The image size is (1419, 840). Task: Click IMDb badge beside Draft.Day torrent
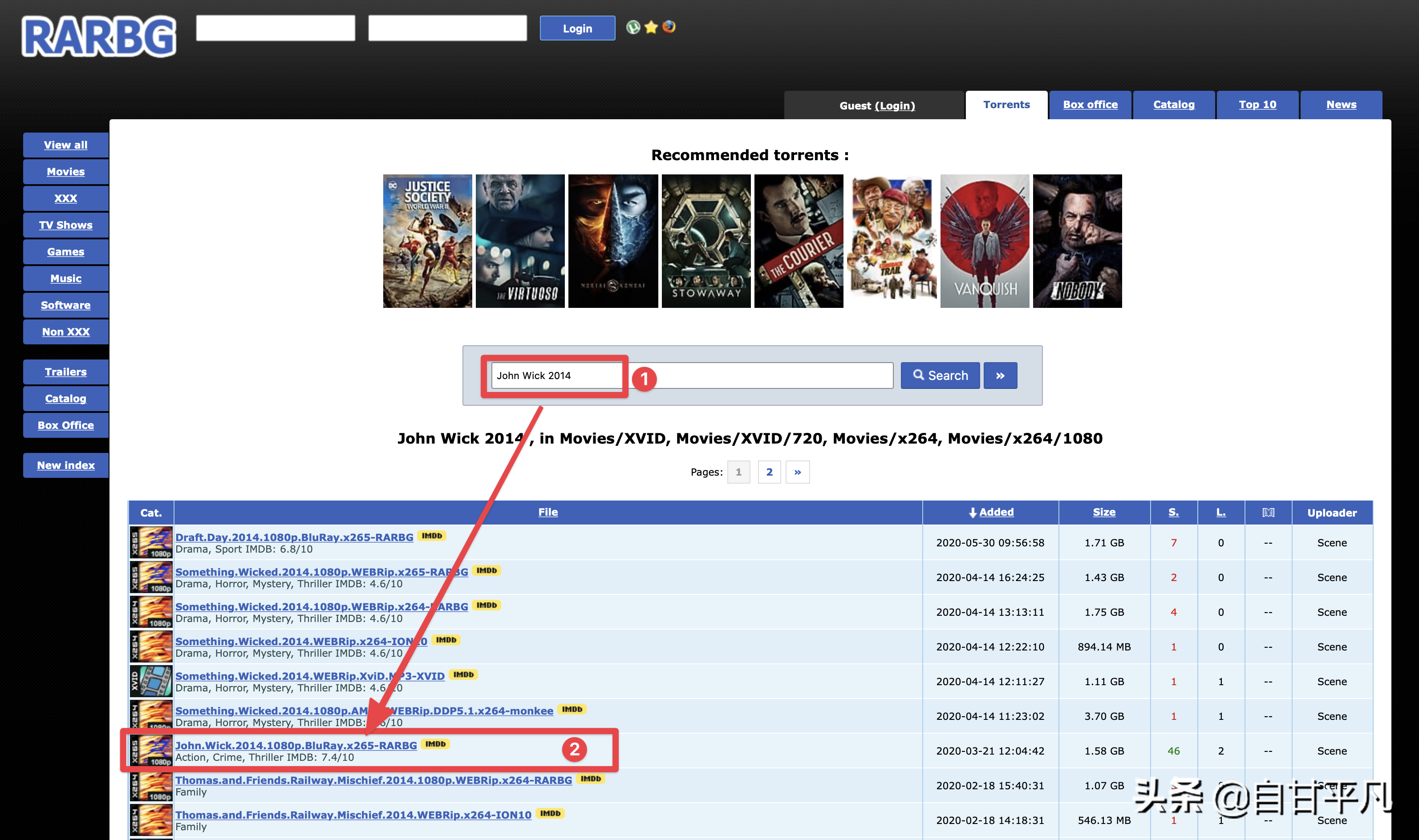click(x=431, y=536)
